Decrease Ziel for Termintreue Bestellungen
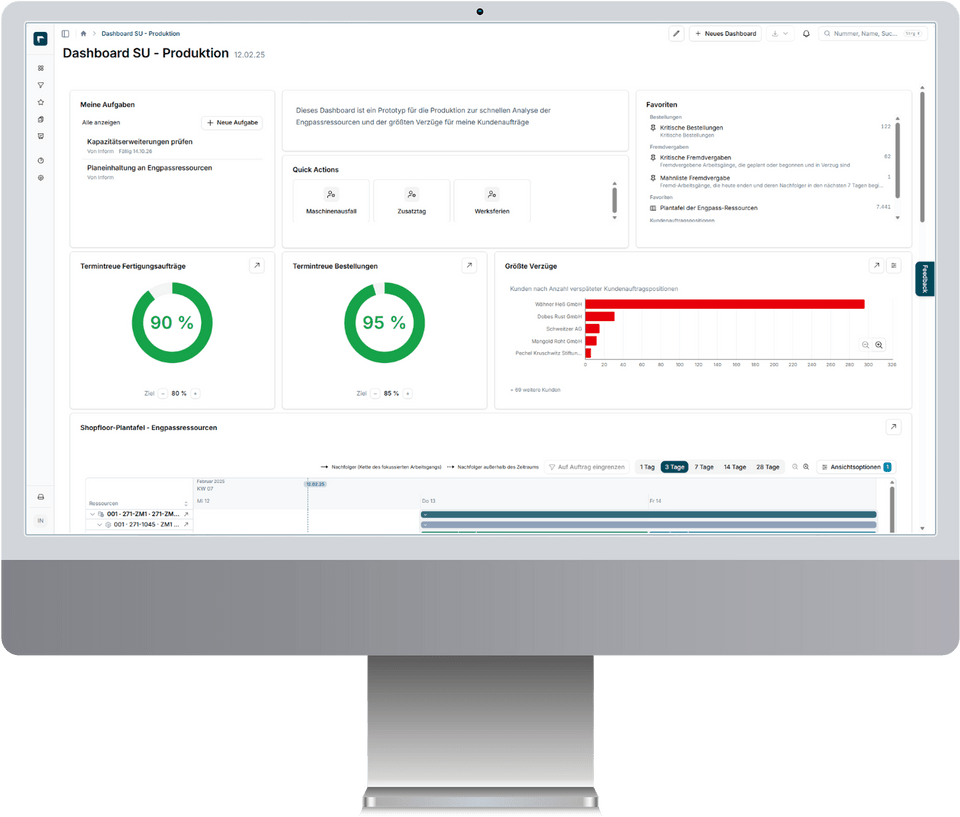The image size is (960, 817). click(375, 393)
